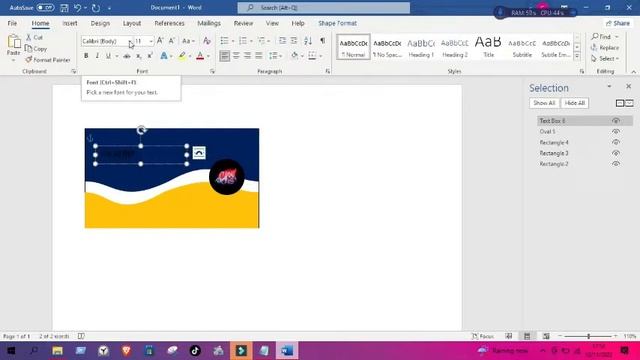Redo the last action

pyautogui.click(x=96, y=8)
